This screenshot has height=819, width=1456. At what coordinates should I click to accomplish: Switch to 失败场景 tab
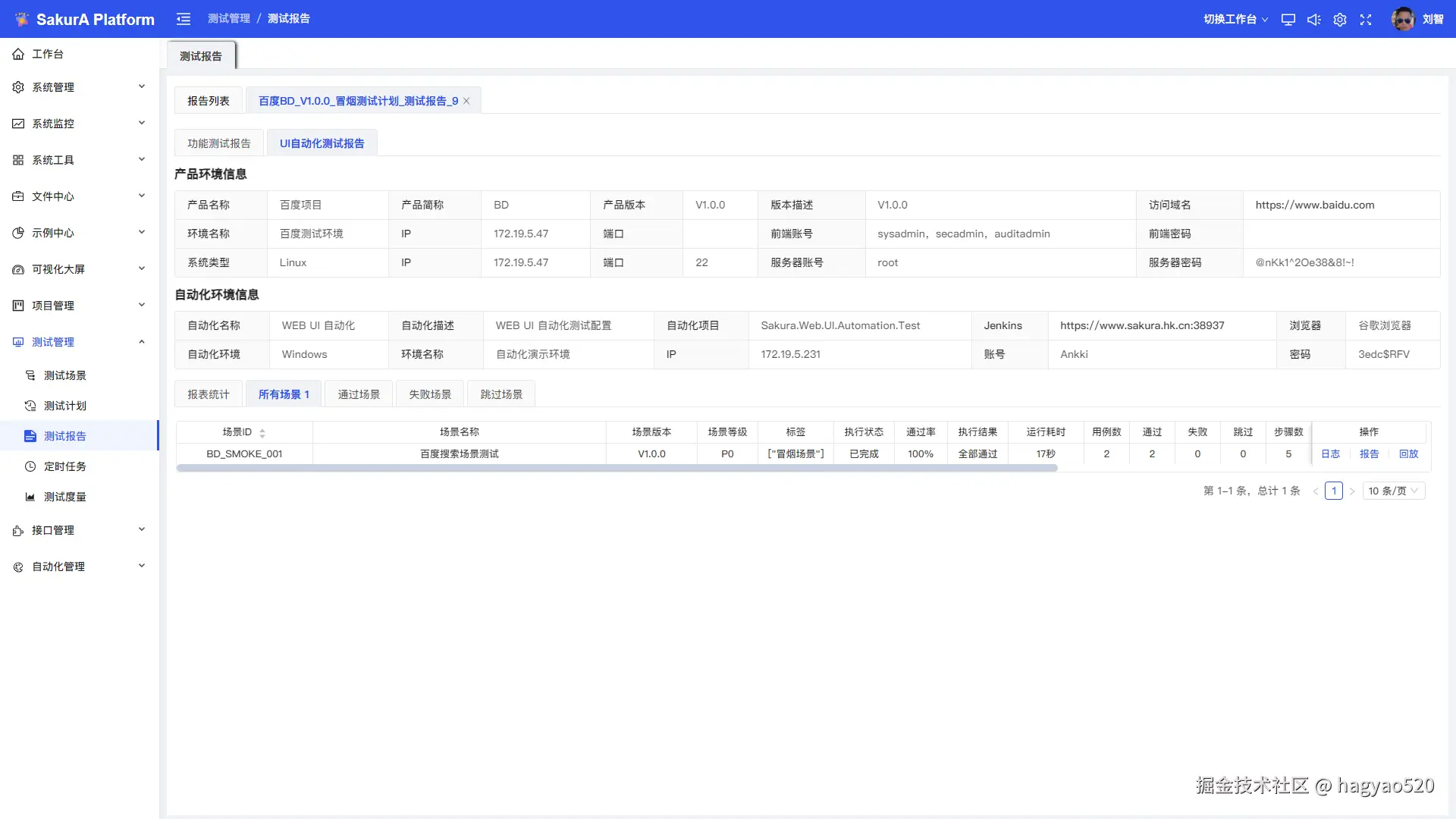(x=430, y=394)
